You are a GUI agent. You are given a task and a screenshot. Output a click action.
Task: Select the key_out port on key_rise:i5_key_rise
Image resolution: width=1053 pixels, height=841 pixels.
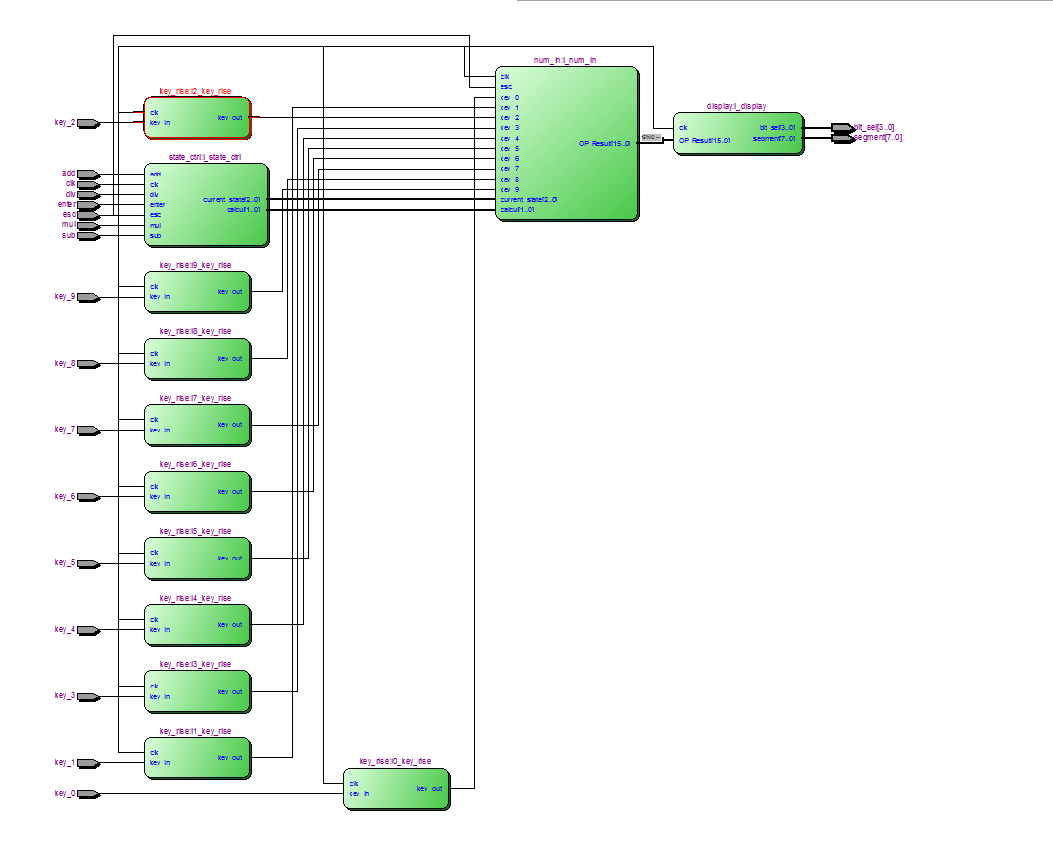click(232, 558)
